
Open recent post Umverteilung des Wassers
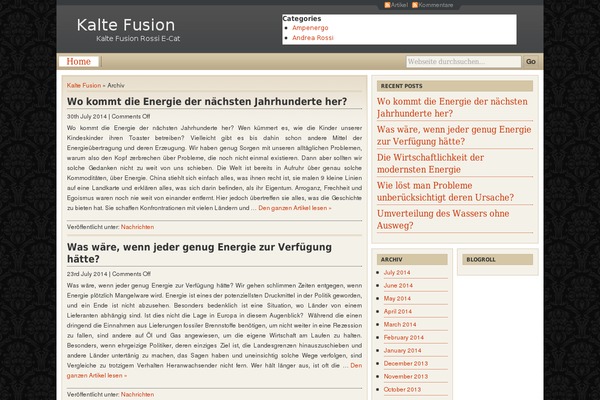pyautogui.click(x=443, y=219)
